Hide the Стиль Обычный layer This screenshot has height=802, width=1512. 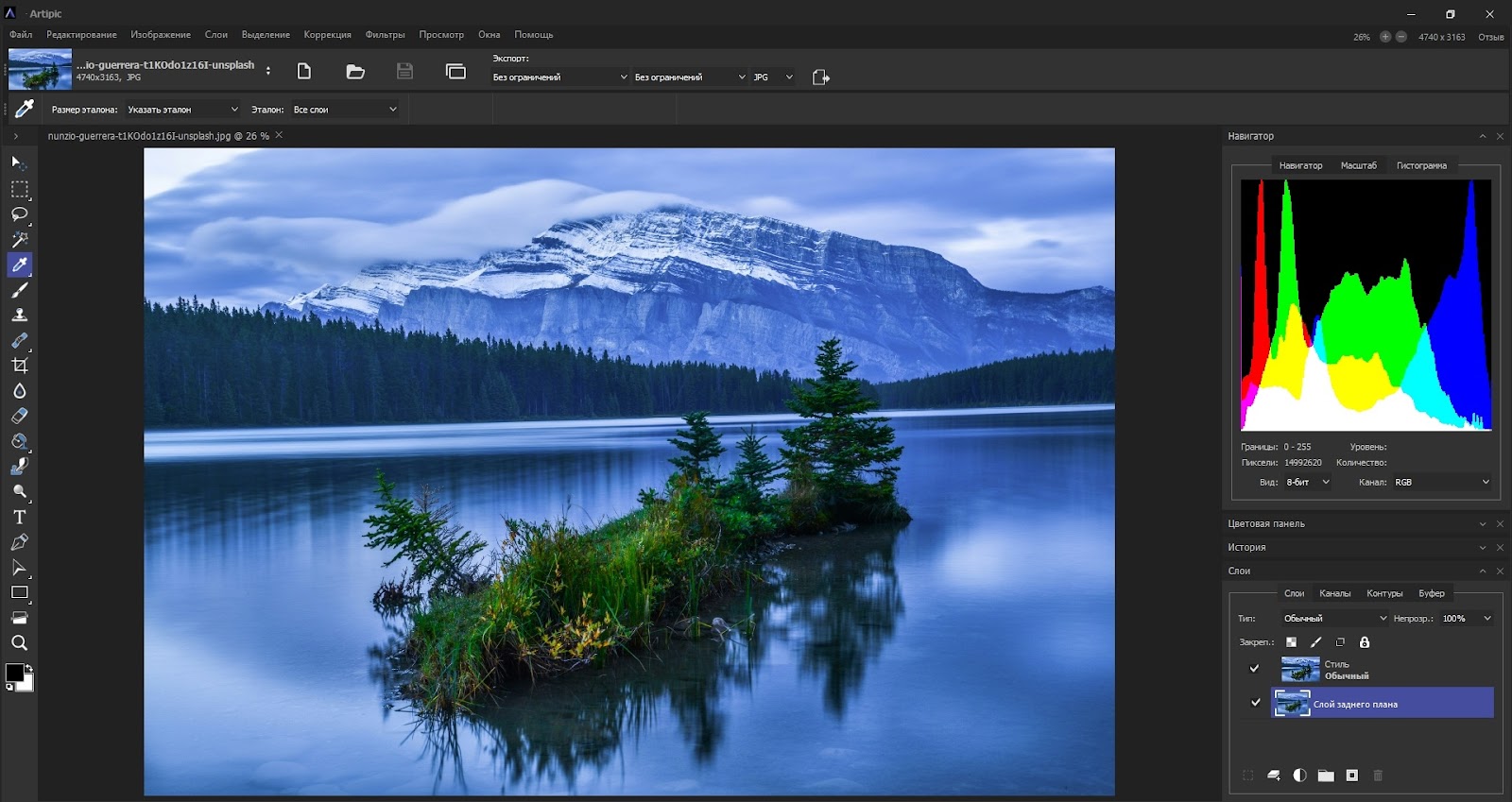(1254, 669)
